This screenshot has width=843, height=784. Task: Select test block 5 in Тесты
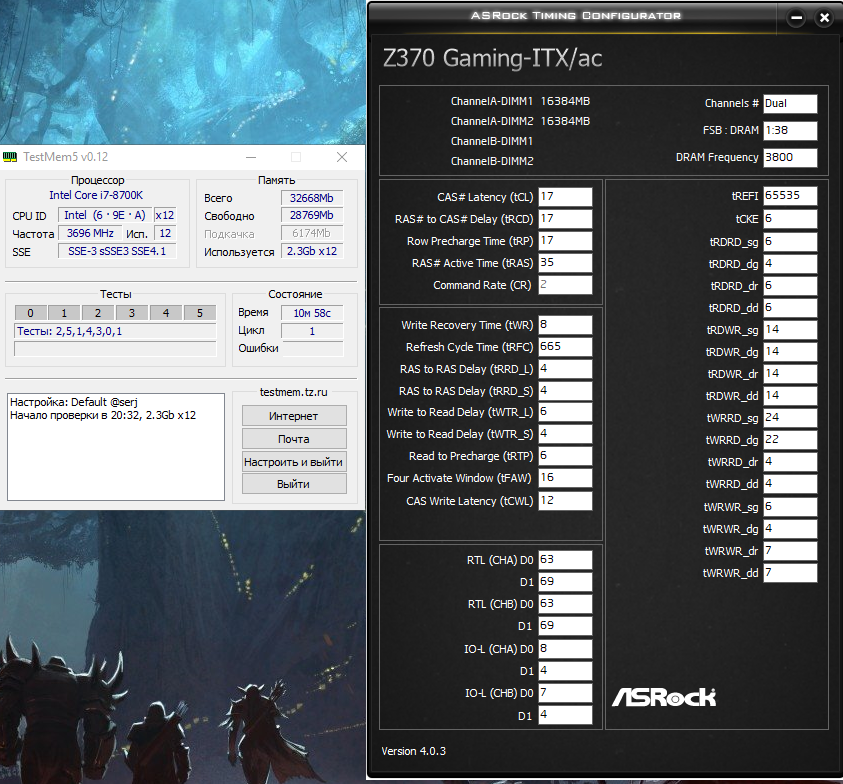[x=199, y=312]
